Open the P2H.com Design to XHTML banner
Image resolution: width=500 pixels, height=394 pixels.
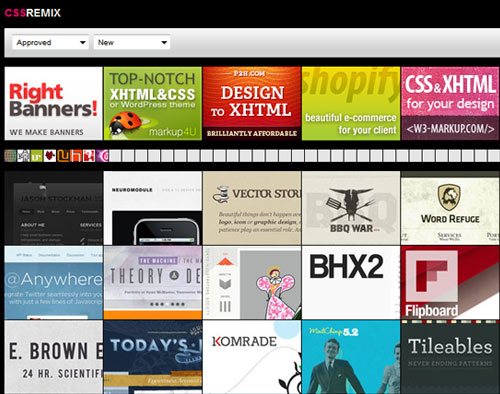[x=252, y=103]
